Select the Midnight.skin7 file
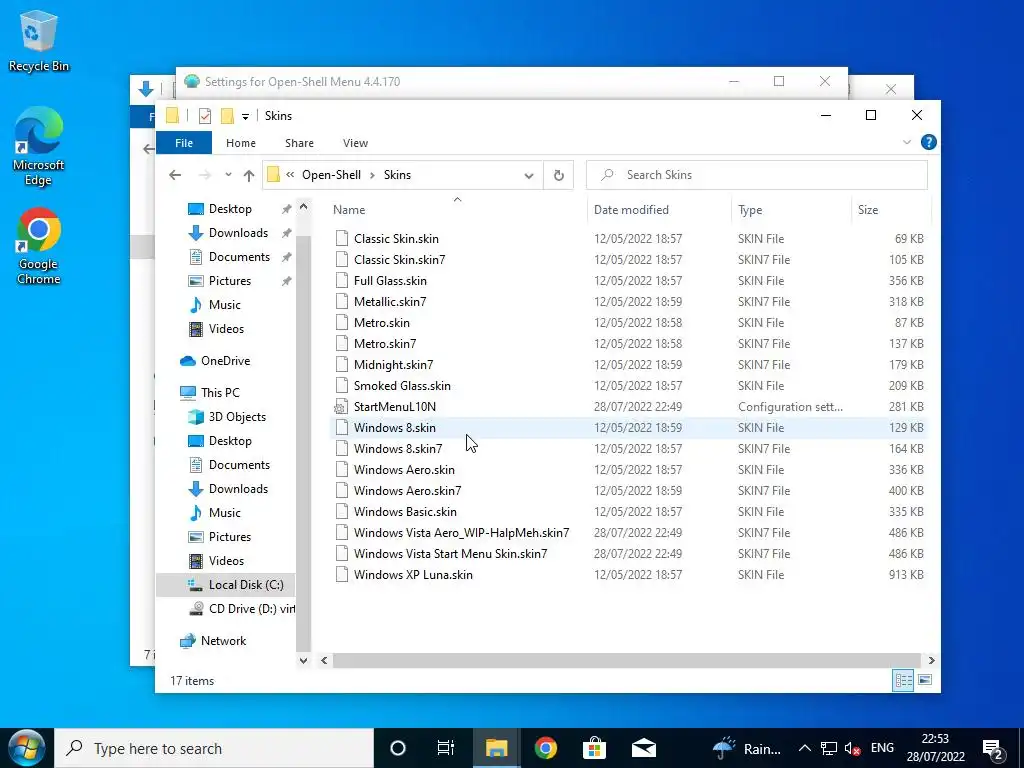This screenshot has height=768, width=1024. coord(393,365)
